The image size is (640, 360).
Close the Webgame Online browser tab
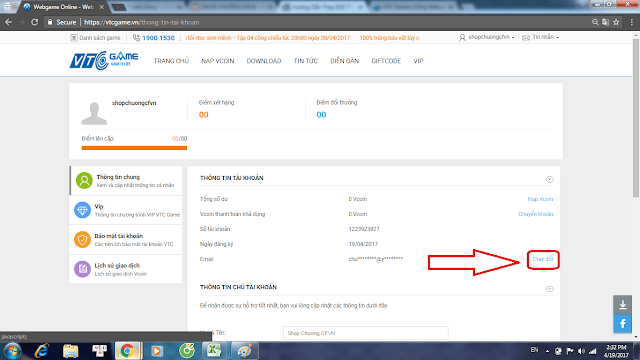102,7
